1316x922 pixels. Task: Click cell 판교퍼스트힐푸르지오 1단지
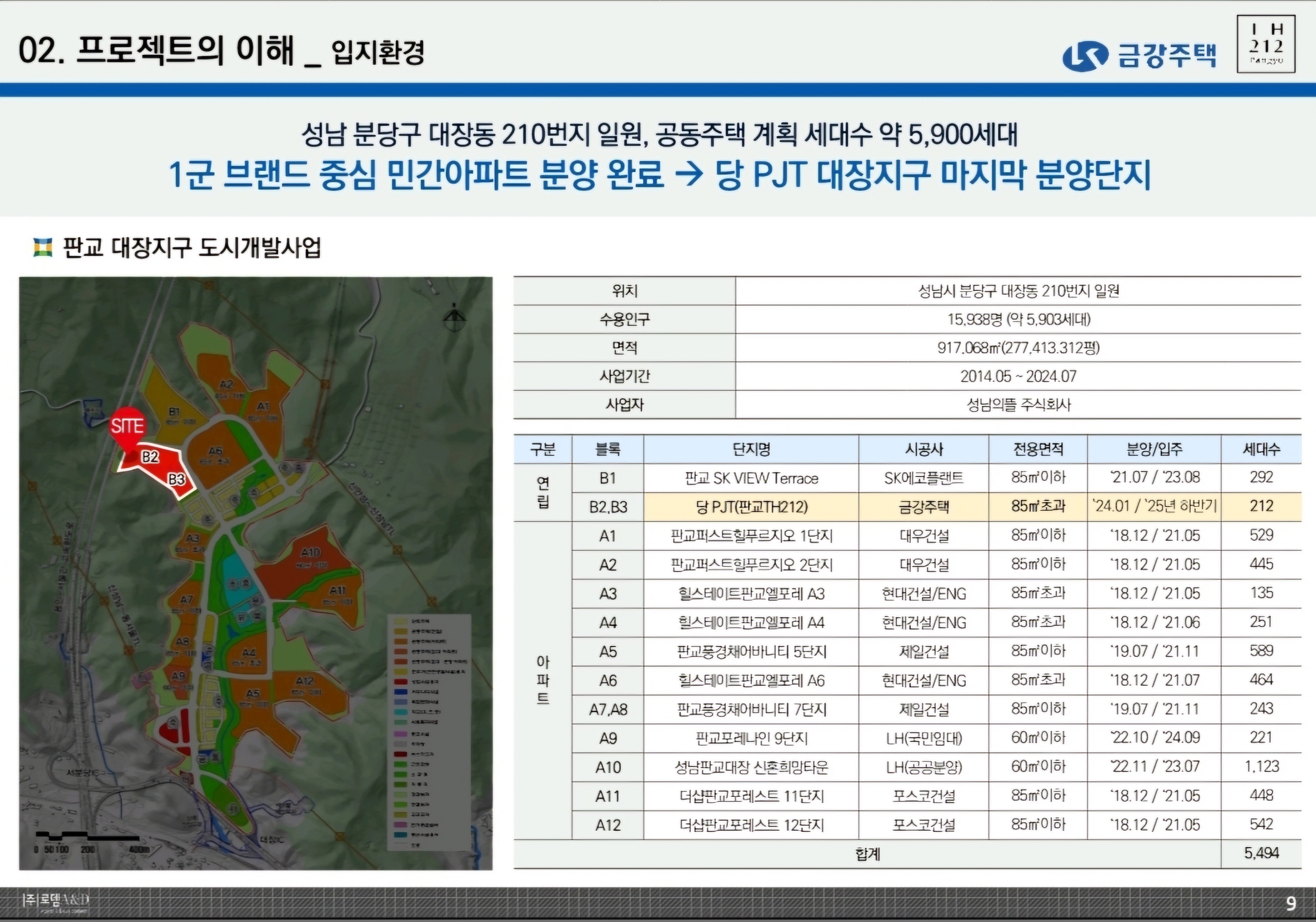[751, 536]
